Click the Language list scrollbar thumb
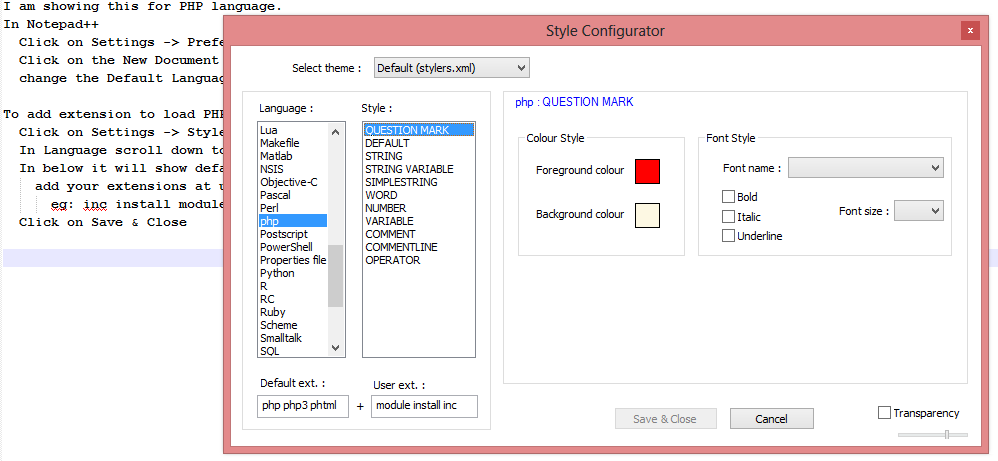Image resolution: width=998 pixels, height=461 pixels. 335,276
